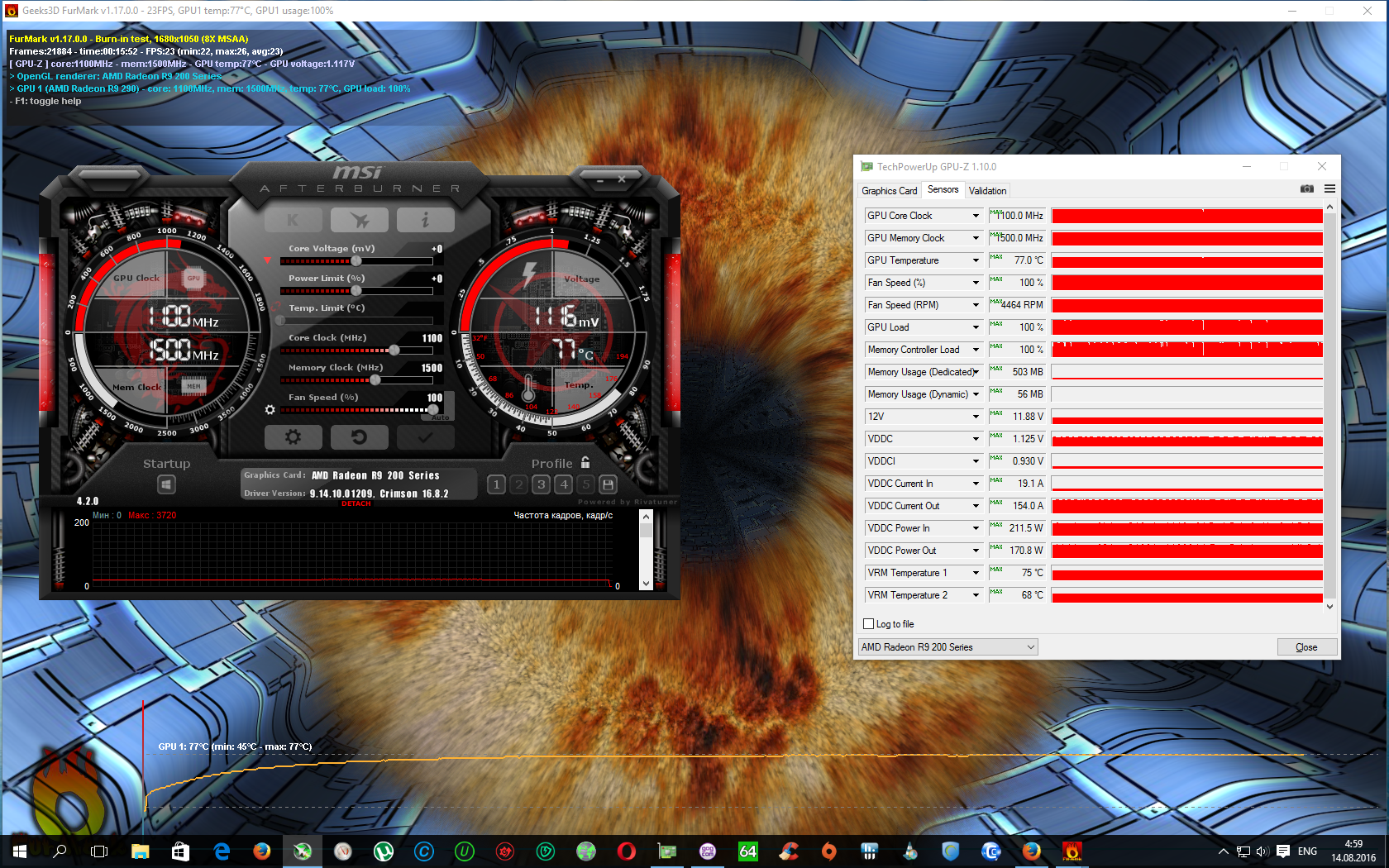Open the GPU-Z hamburger menu
The width and height of the screenshot is (1389, 868).
tap(1329, 189)
